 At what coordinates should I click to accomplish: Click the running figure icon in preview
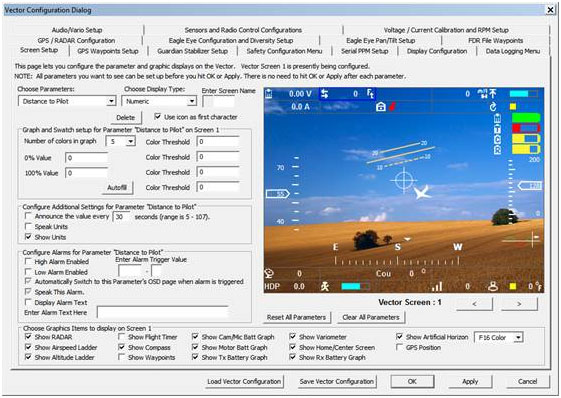click(x=325, y=286)
